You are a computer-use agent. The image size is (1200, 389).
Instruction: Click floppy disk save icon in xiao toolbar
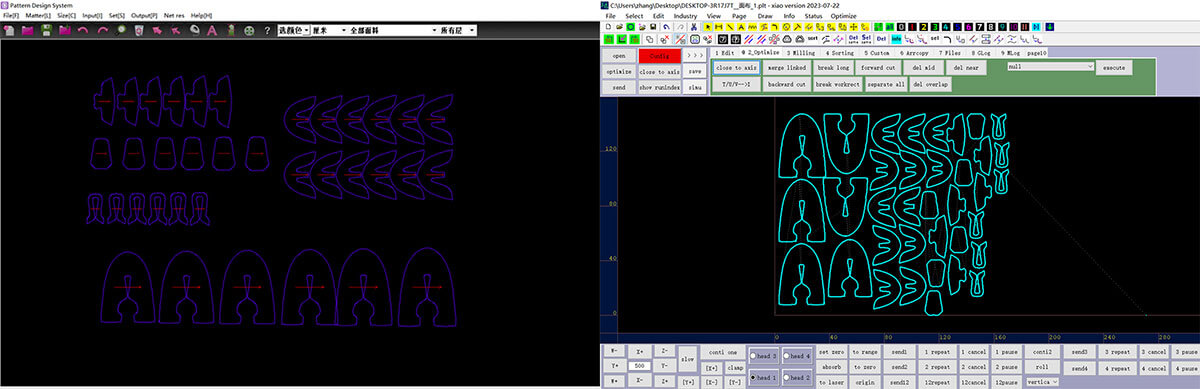click(x=652, y=27)
